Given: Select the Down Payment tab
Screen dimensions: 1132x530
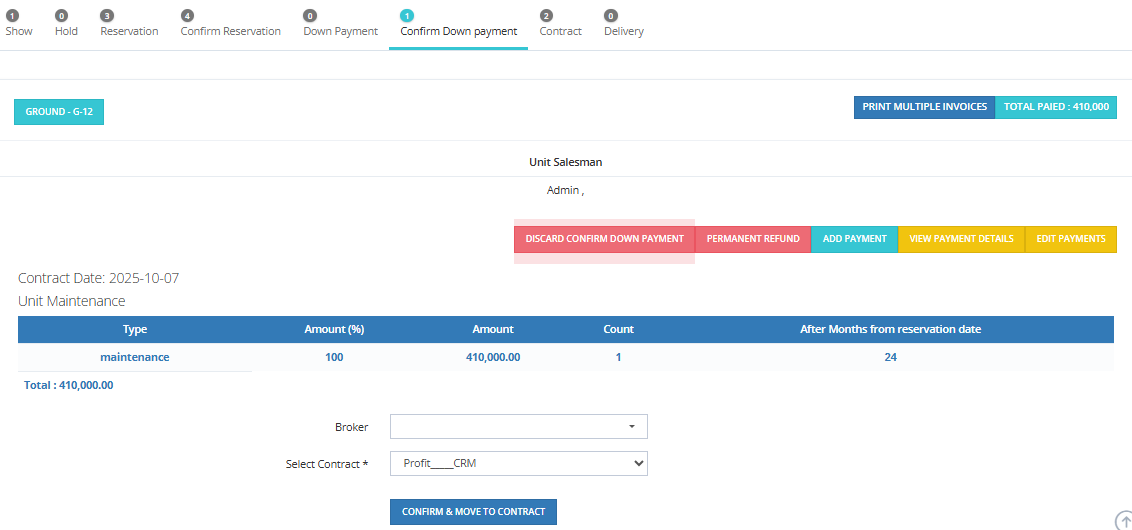Looking at the screenshot, I should [340, 25].
